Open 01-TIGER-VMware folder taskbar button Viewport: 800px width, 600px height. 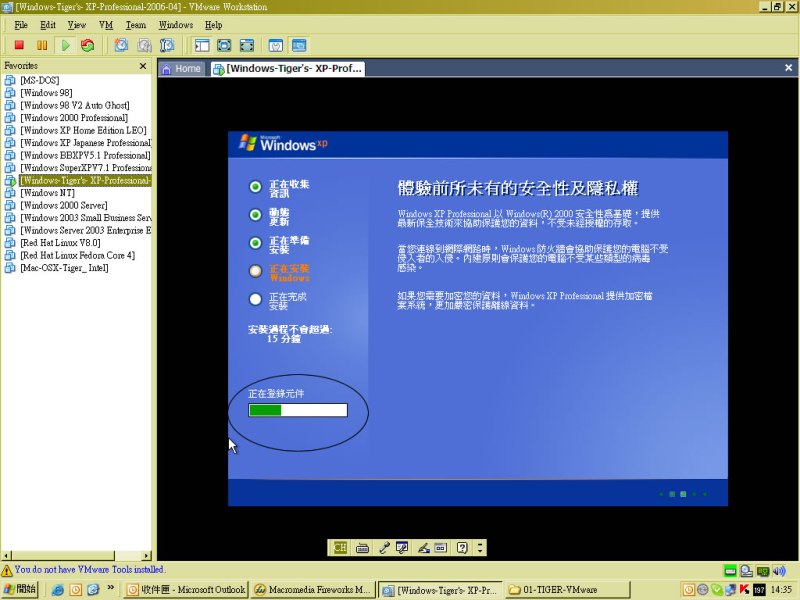(567, 589)
